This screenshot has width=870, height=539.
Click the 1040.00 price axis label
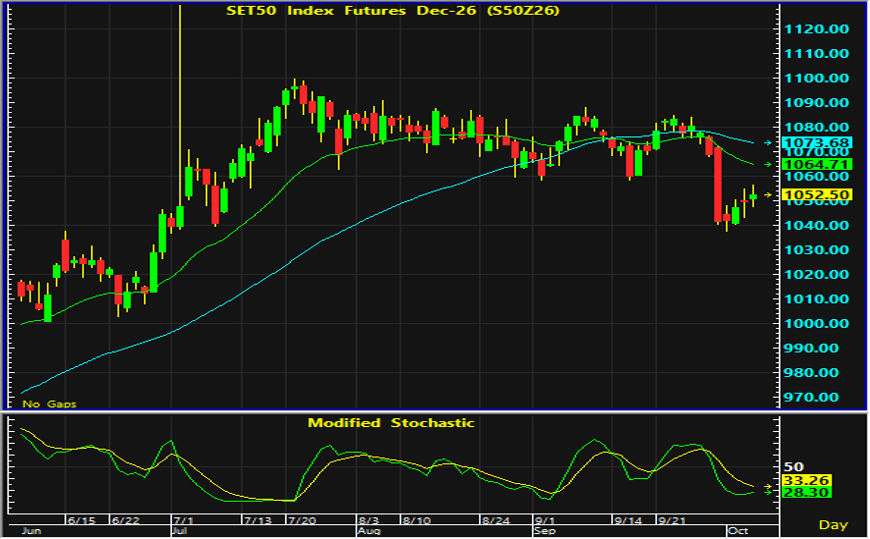click(x=816, y=225)
